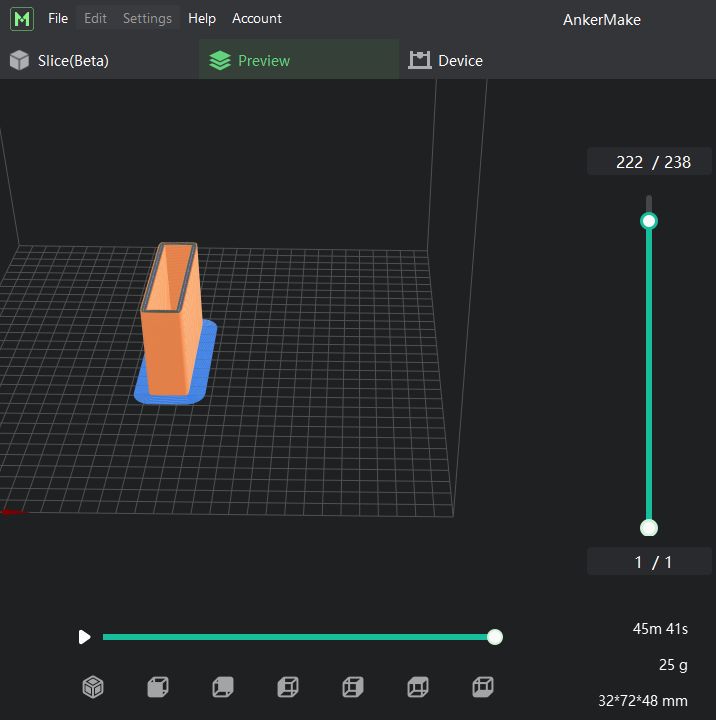
Task: Switch to the Slice(Beta) tab
Action: pyautogui.click(x=60, y=61)
